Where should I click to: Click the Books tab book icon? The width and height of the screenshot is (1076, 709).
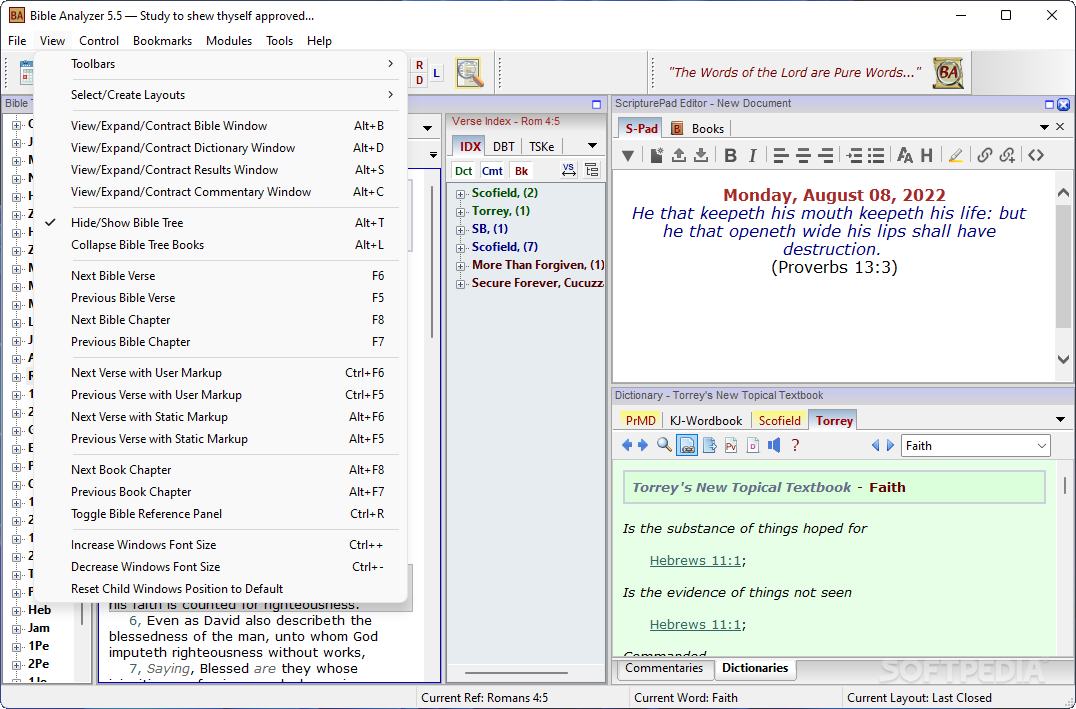pyautogui.click(x=677, y=128)
